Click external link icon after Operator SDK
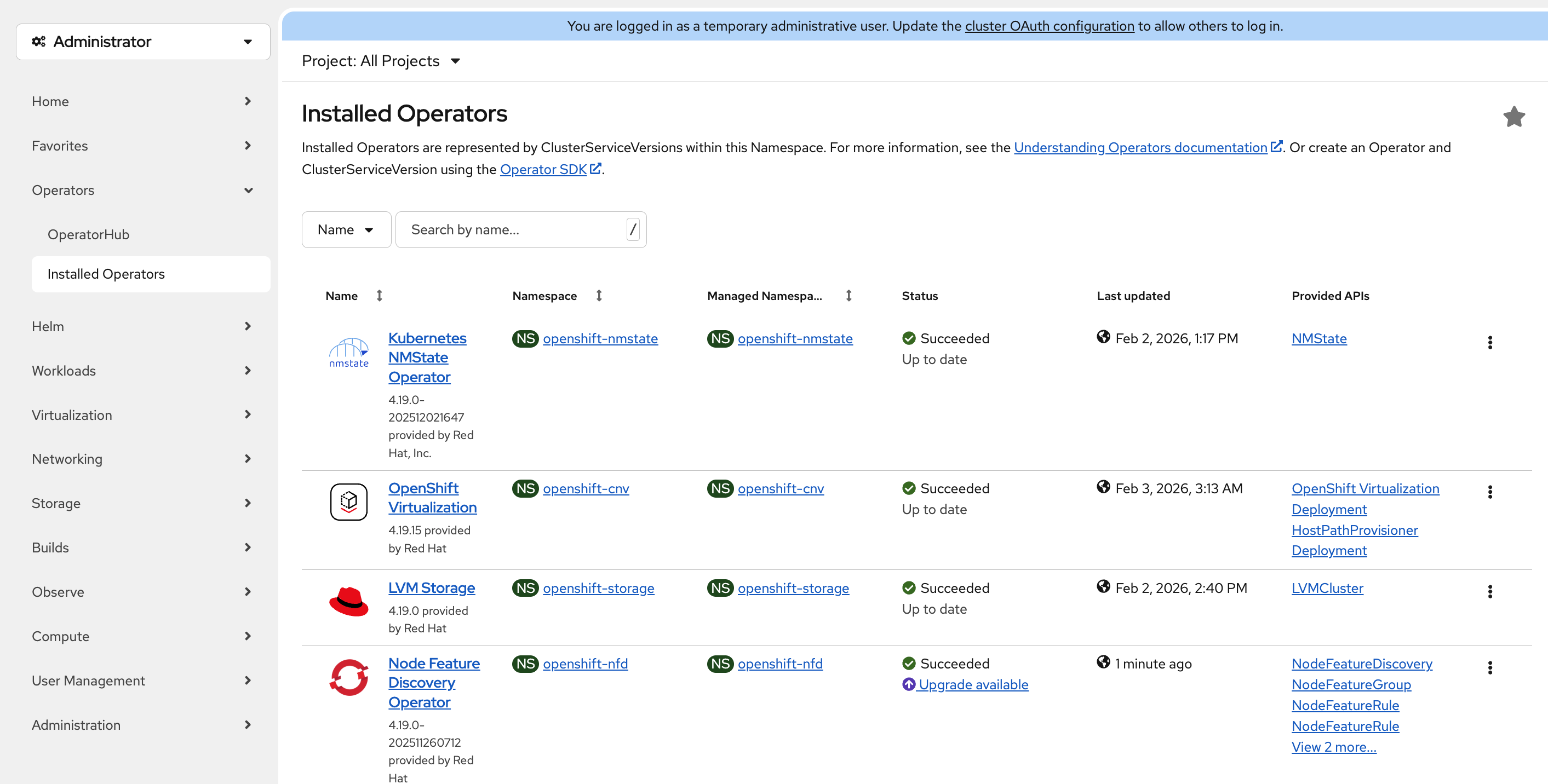The image size is (1548, 784). coord(595,169)
